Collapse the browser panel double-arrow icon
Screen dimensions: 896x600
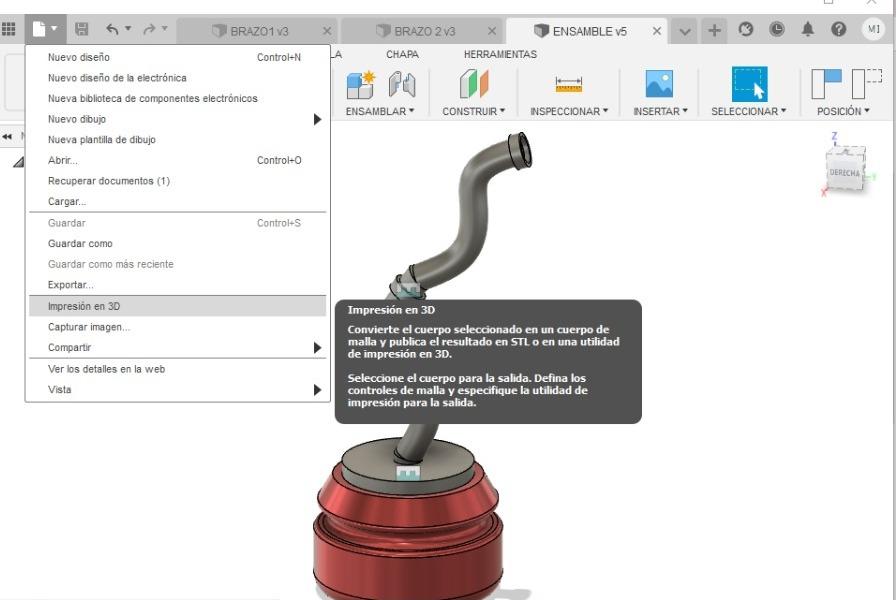(x=7, y=137)
